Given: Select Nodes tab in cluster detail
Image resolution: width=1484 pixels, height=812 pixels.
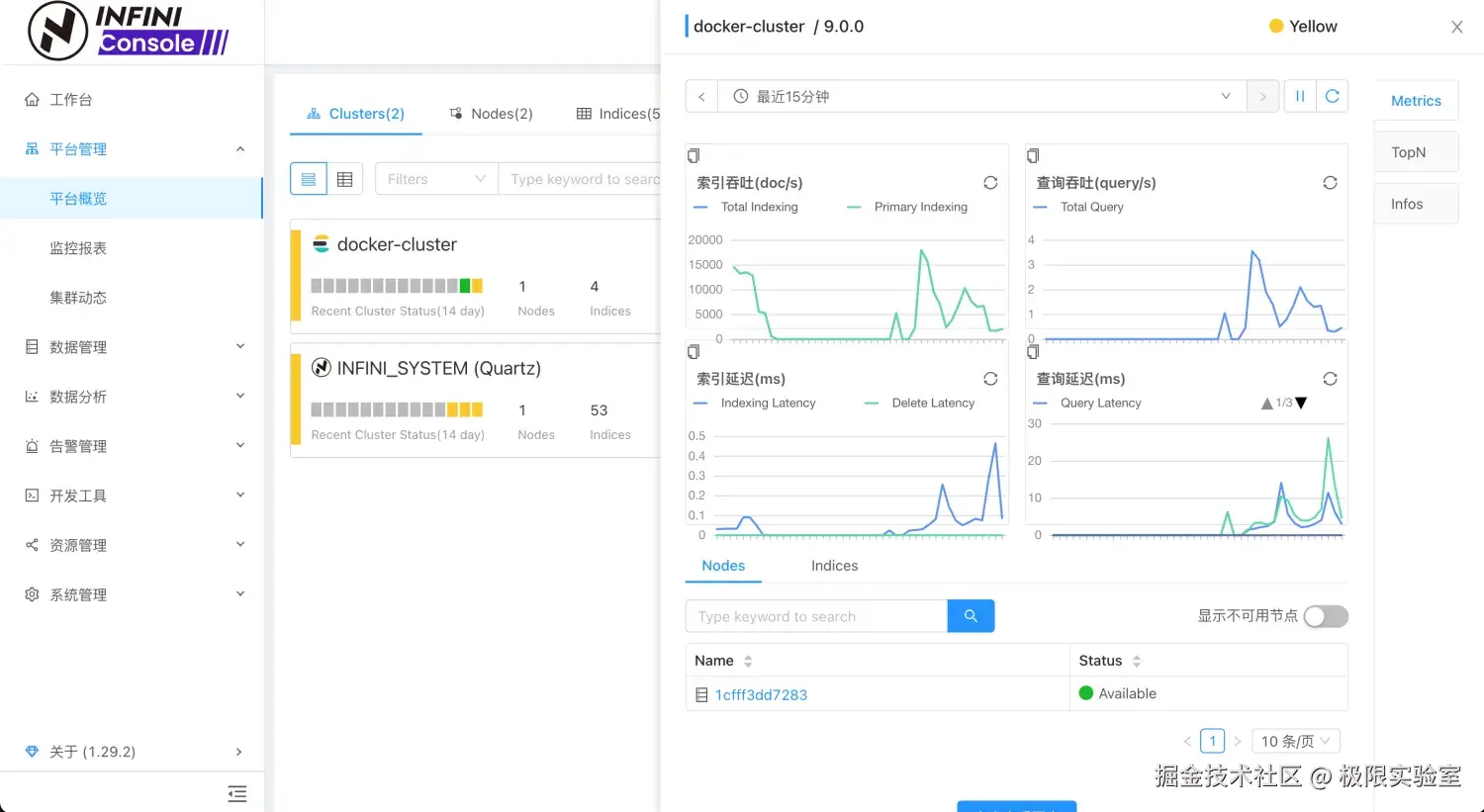Looking at the screenshot, I should coord(723,566).
